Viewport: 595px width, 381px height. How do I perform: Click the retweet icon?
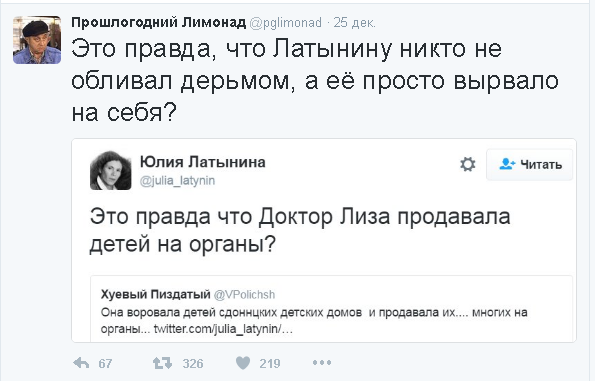click(162, 363)
